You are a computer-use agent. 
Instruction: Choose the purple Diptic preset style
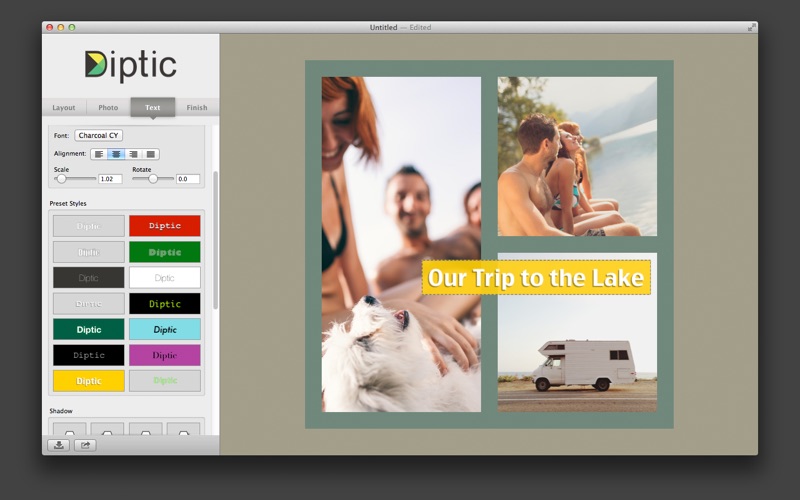(x=165, y=355)
